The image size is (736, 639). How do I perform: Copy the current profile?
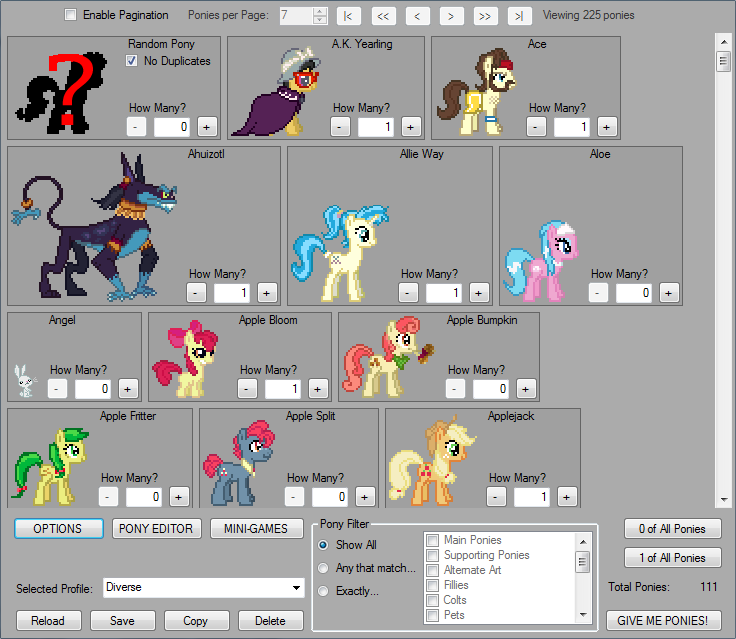pyautogui.click(x=196, y=621)
